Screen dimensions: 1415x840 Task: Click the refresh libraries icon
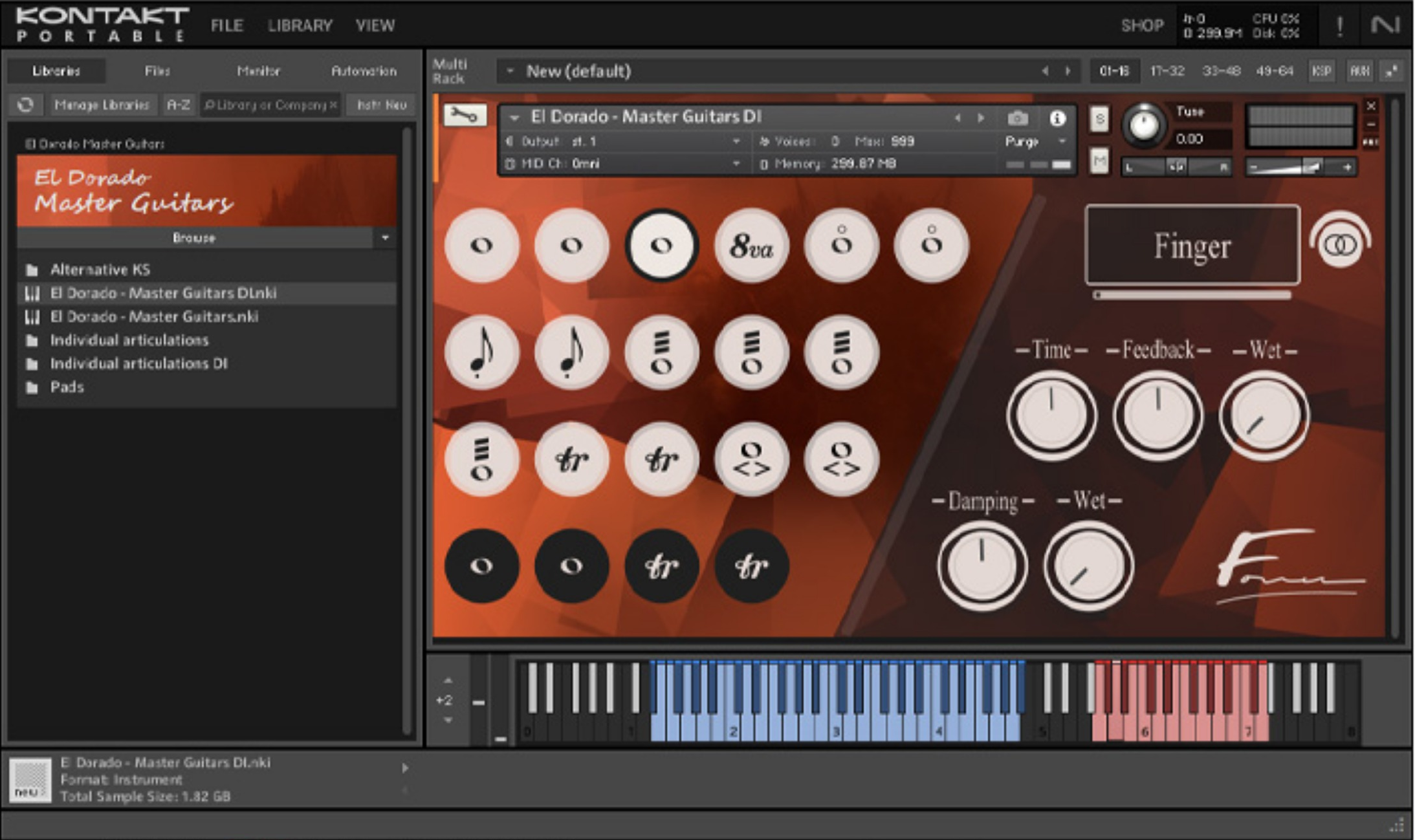click(26, 105)
